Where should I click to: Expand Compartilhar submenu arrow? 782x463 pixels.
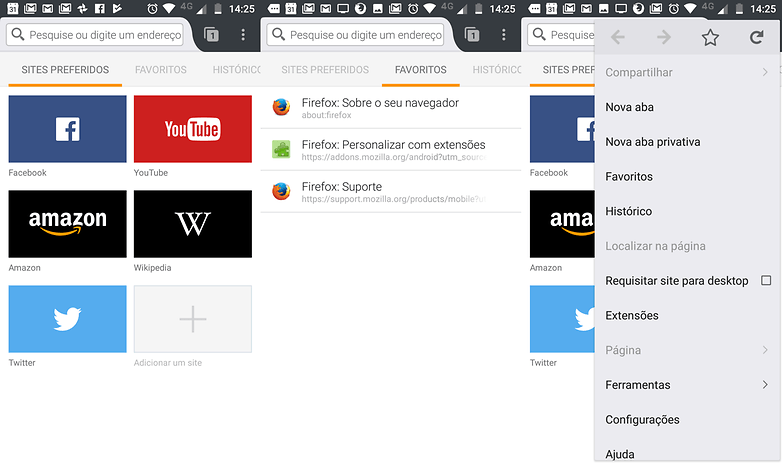pyautogui.click(x=765, y=72)
